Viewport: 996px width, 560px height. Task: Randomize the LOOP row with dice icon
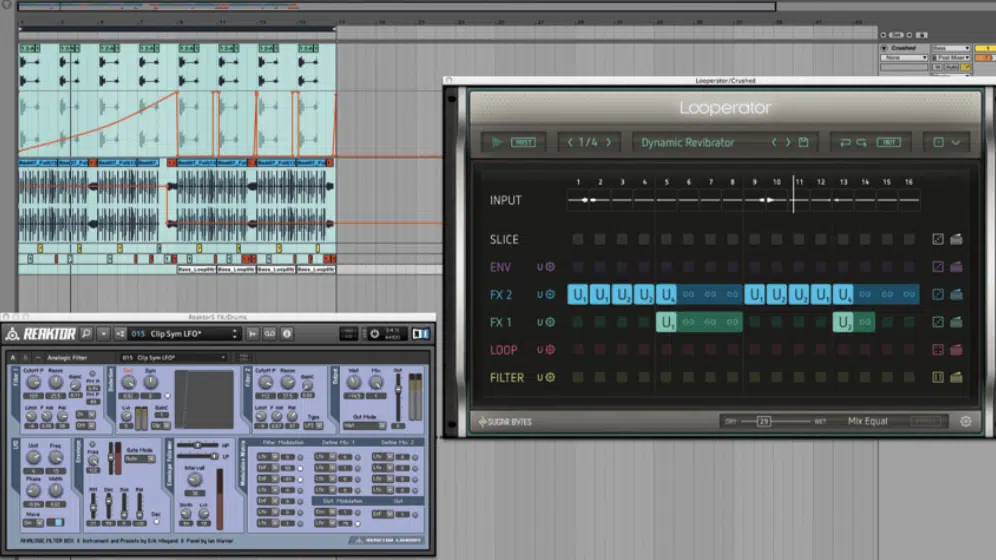(938, 349)
